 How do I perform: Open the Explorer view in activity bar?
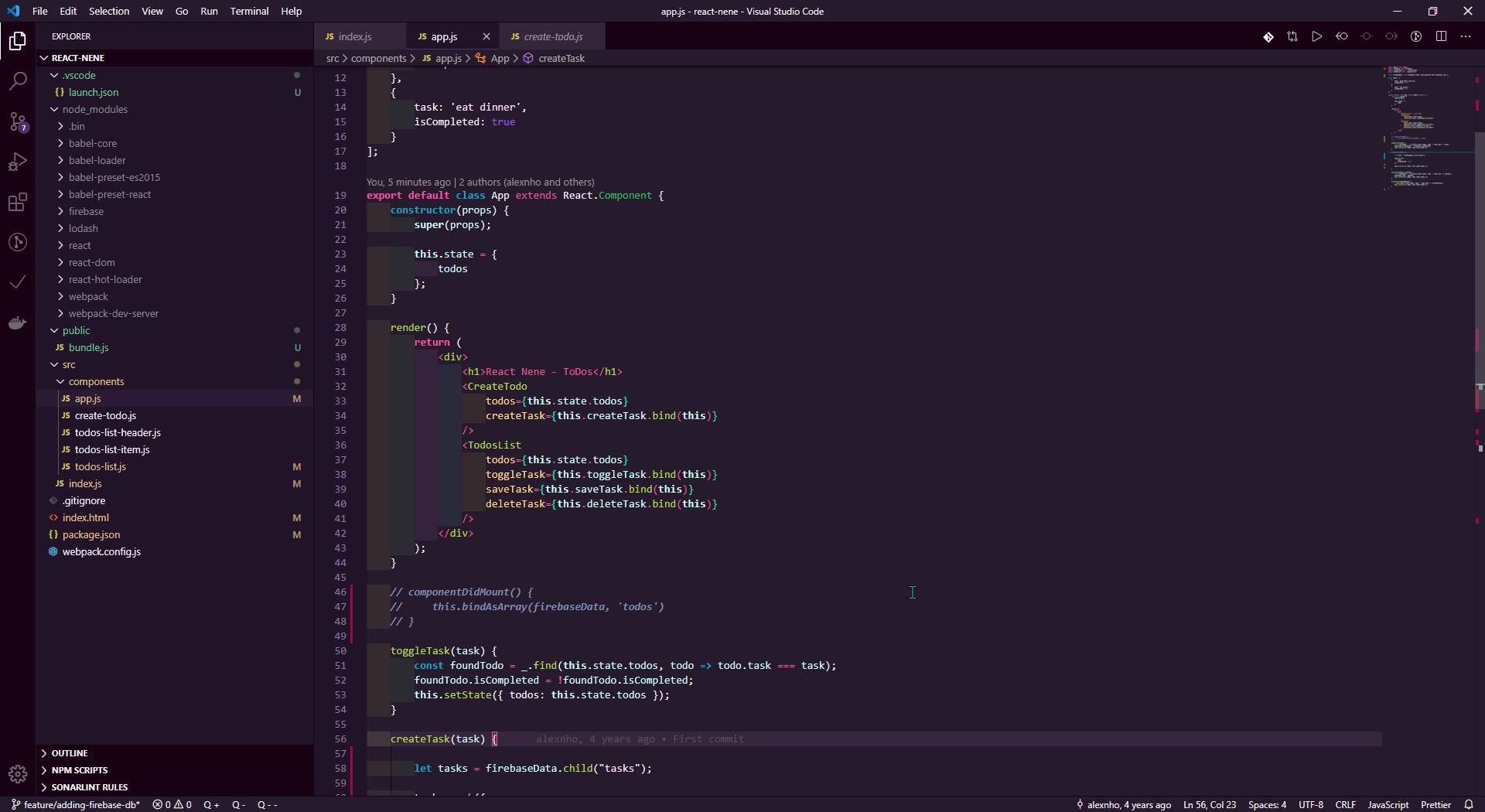click(17, 41)
